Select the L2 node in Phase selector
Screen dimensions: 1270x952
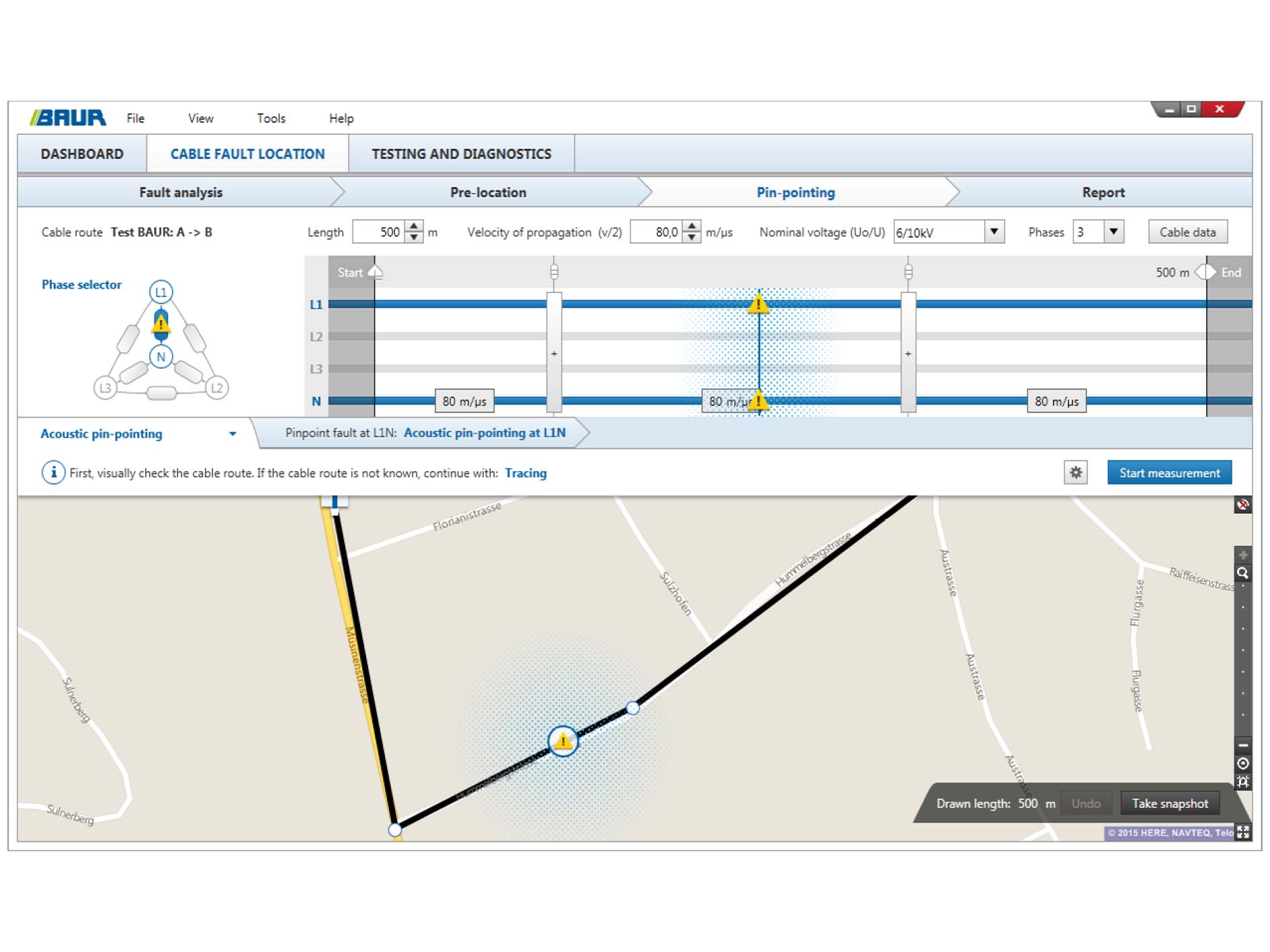coord(216,388)
